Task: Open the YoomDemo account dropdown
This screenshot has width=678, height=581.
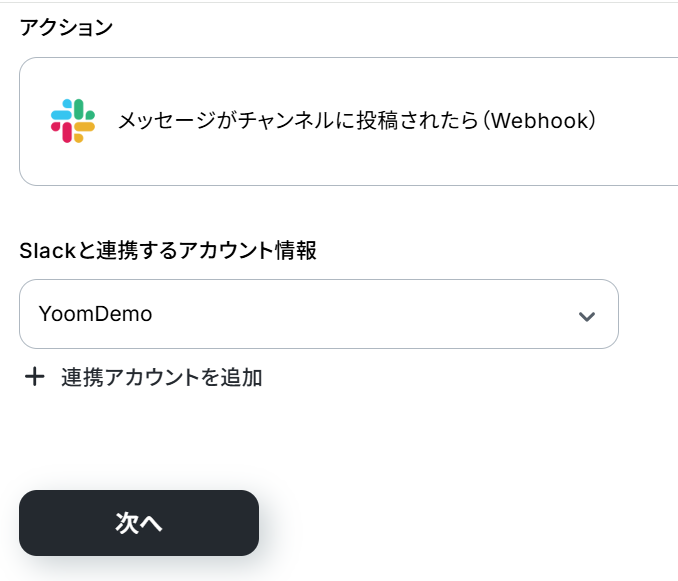Action: (319, 314)
